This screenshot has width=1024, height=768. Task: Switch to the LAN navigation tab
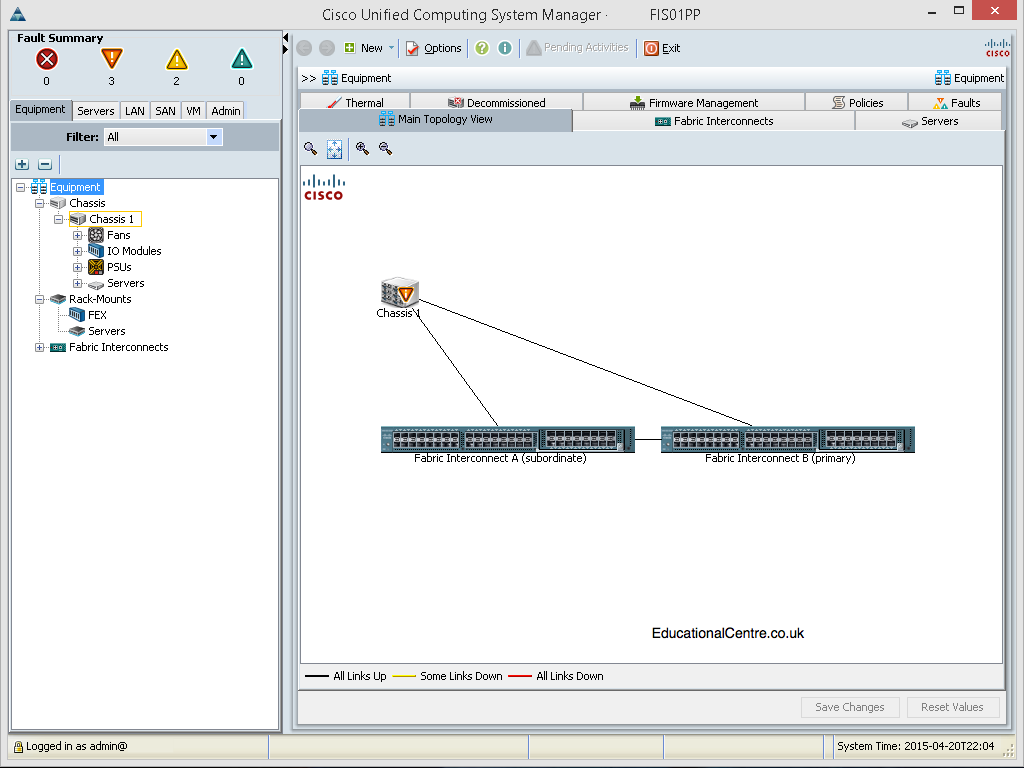135,111
